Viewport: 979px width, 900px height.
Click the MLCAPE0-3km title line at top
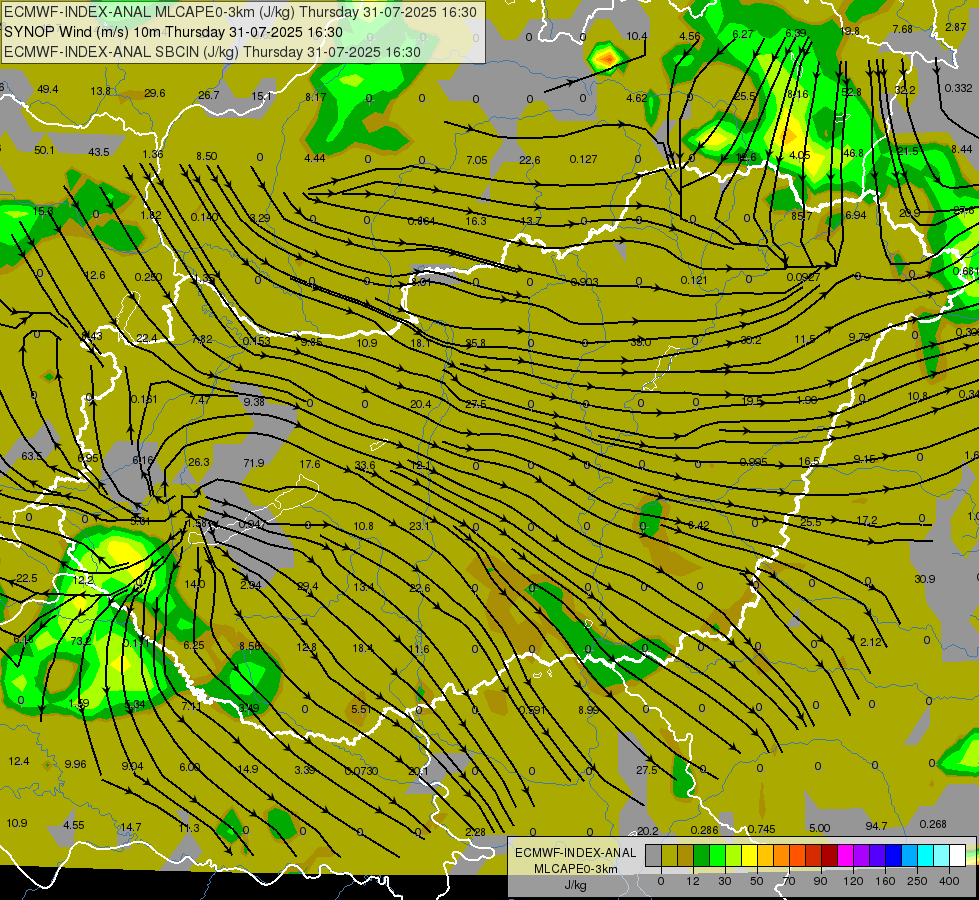pyautogui.click(x=240, y=12)
